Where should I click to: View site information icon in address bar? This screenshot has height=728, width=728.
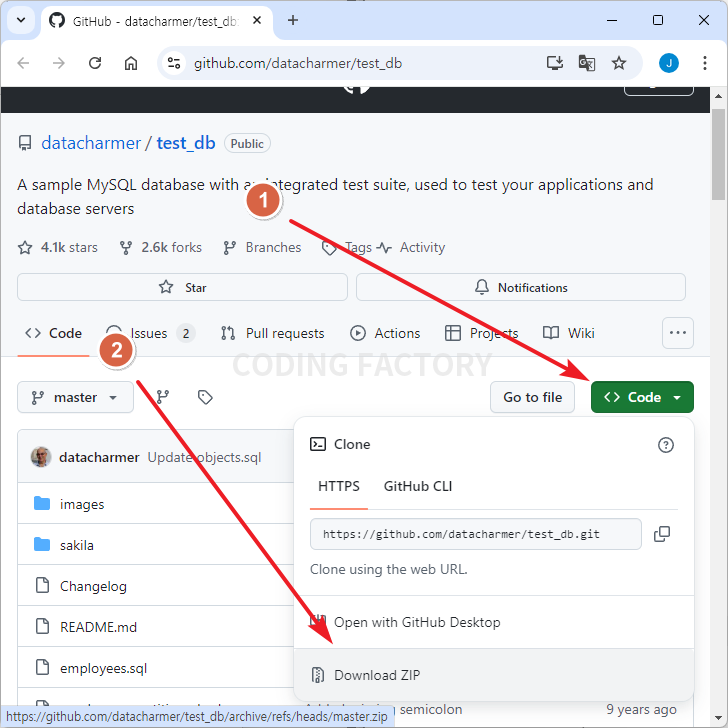(174, 63)
